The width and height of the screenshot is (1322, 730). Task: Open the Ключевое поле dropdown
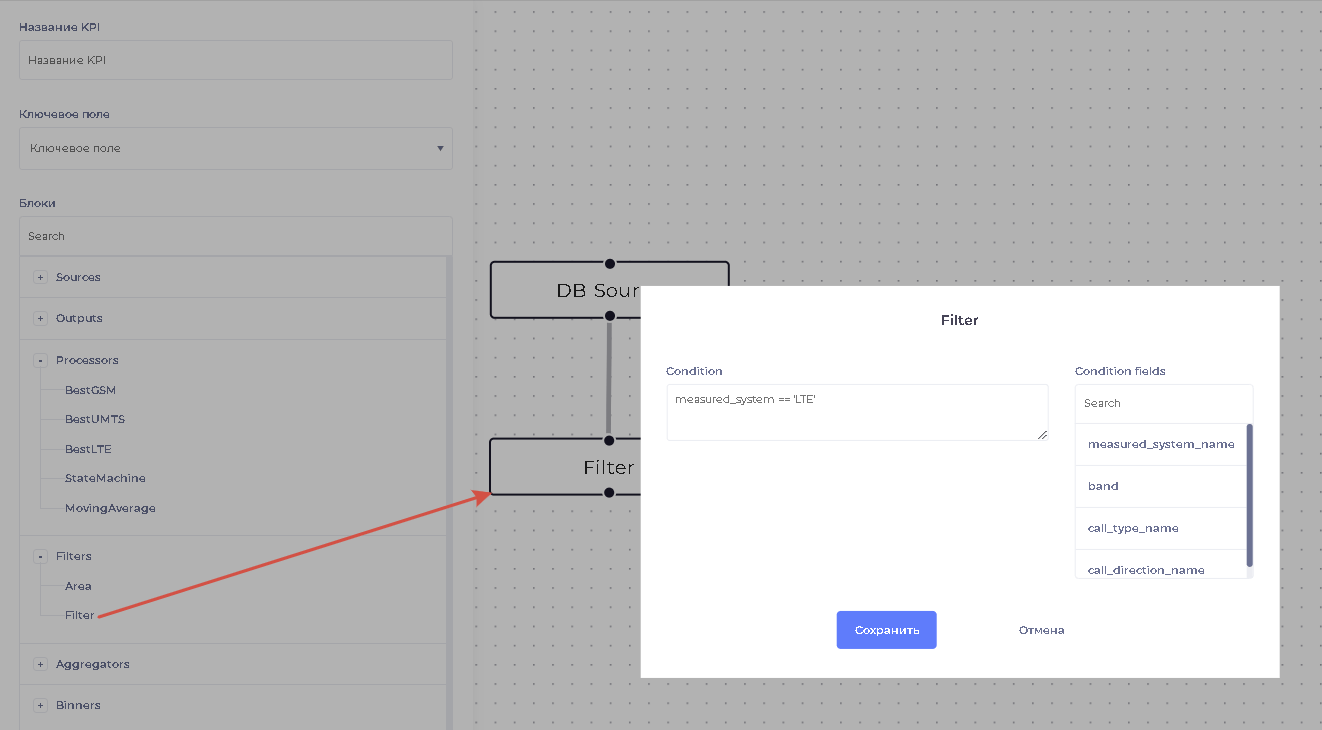(x=236, y=148)
